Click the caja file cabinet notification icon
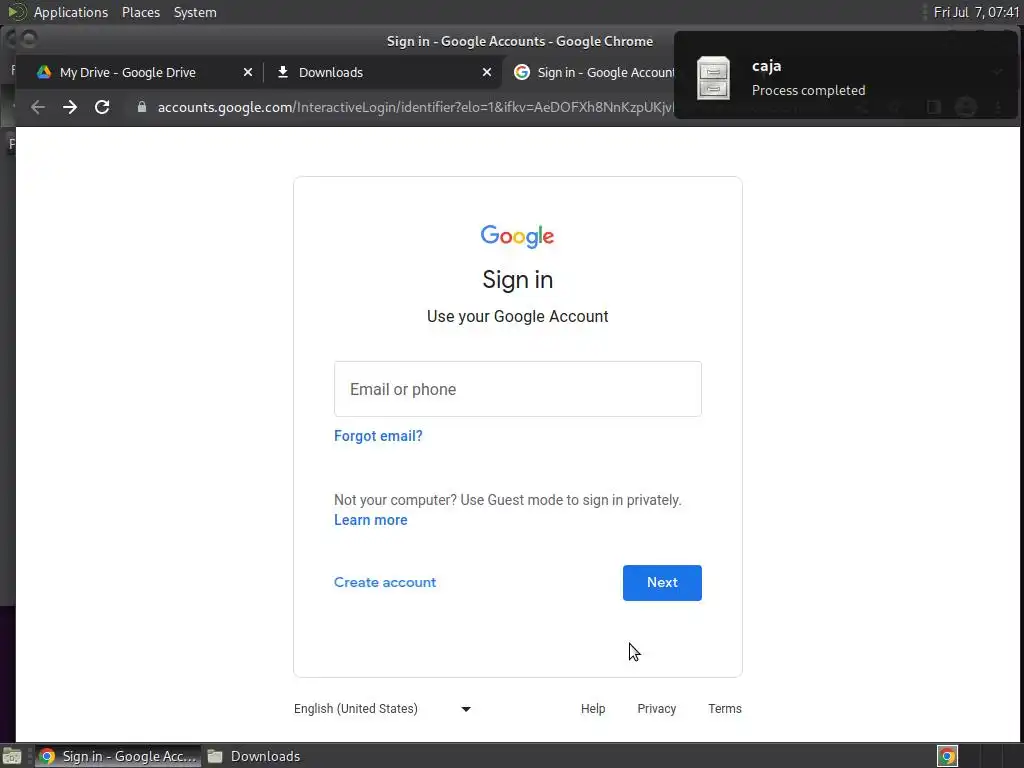Viewport: 1024px width, 768px height. coord(713,78)
